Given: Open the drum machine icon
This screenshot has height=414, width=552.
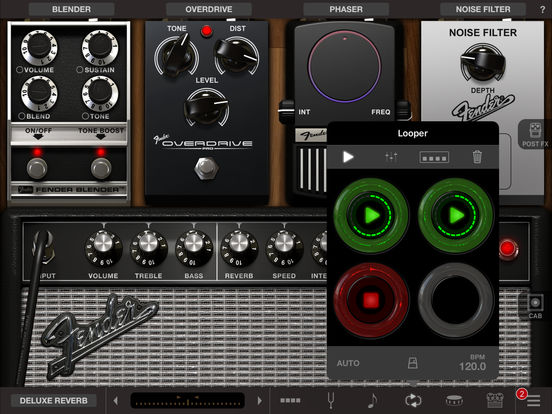Looking at the screenshot, I should [x=454, y=401].
